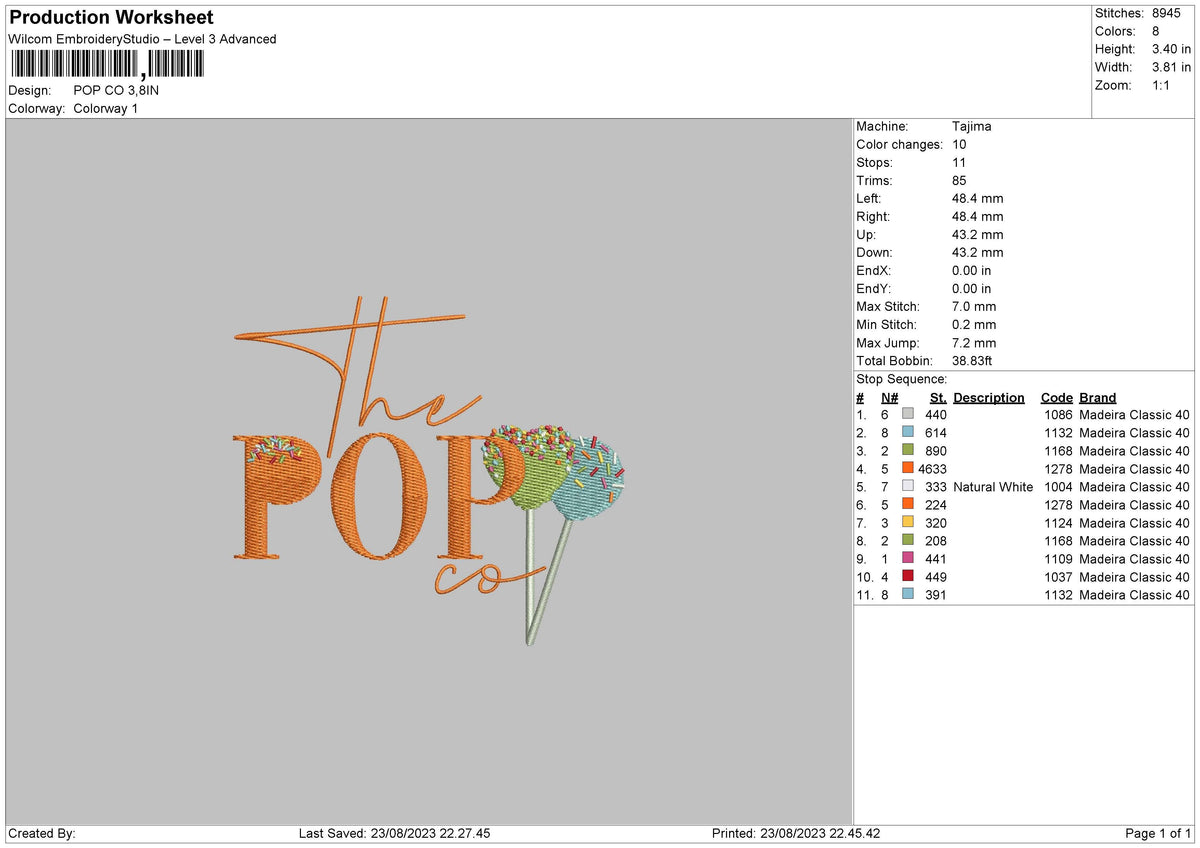Click the green swatch in stop row 8
This screenshot has width=1200, height=848.
tap(908, 540)
